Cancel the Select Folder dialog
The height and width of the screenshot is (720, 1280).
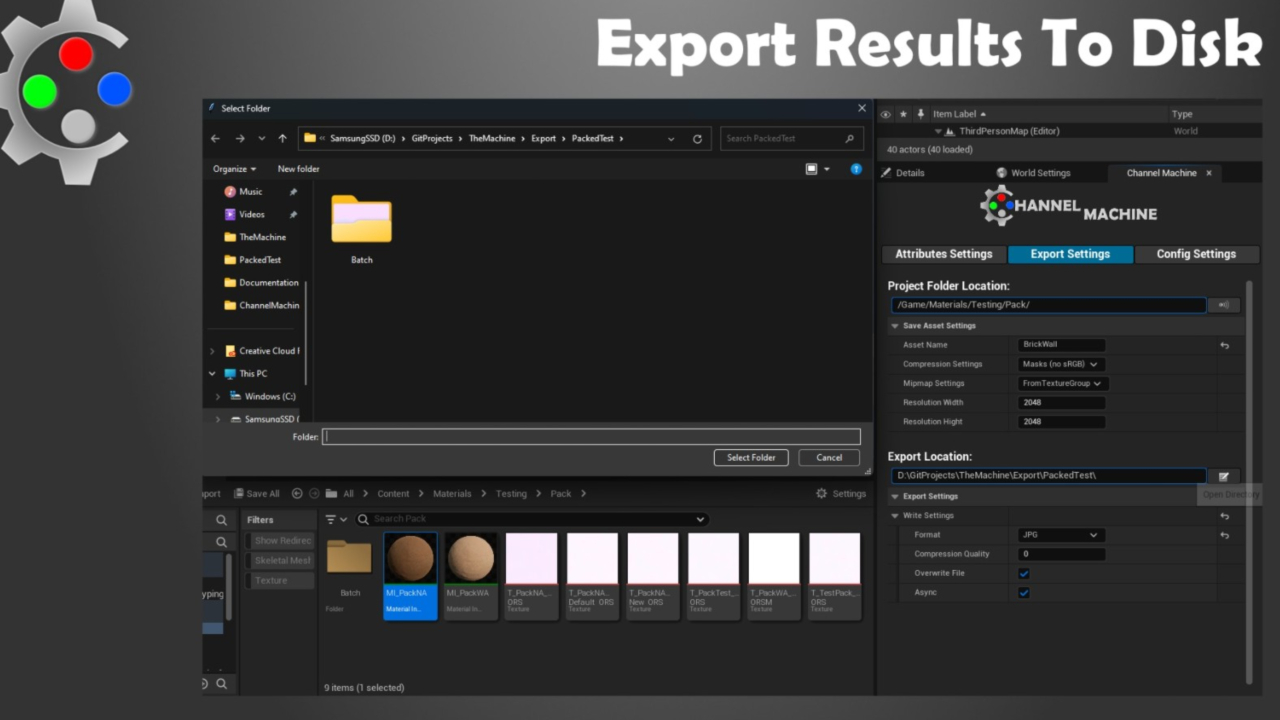829,457
